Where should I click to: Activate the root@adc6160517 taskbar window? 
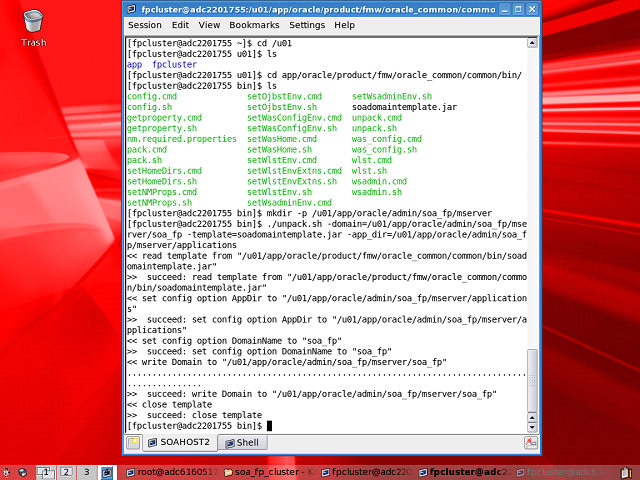[172, 473]
